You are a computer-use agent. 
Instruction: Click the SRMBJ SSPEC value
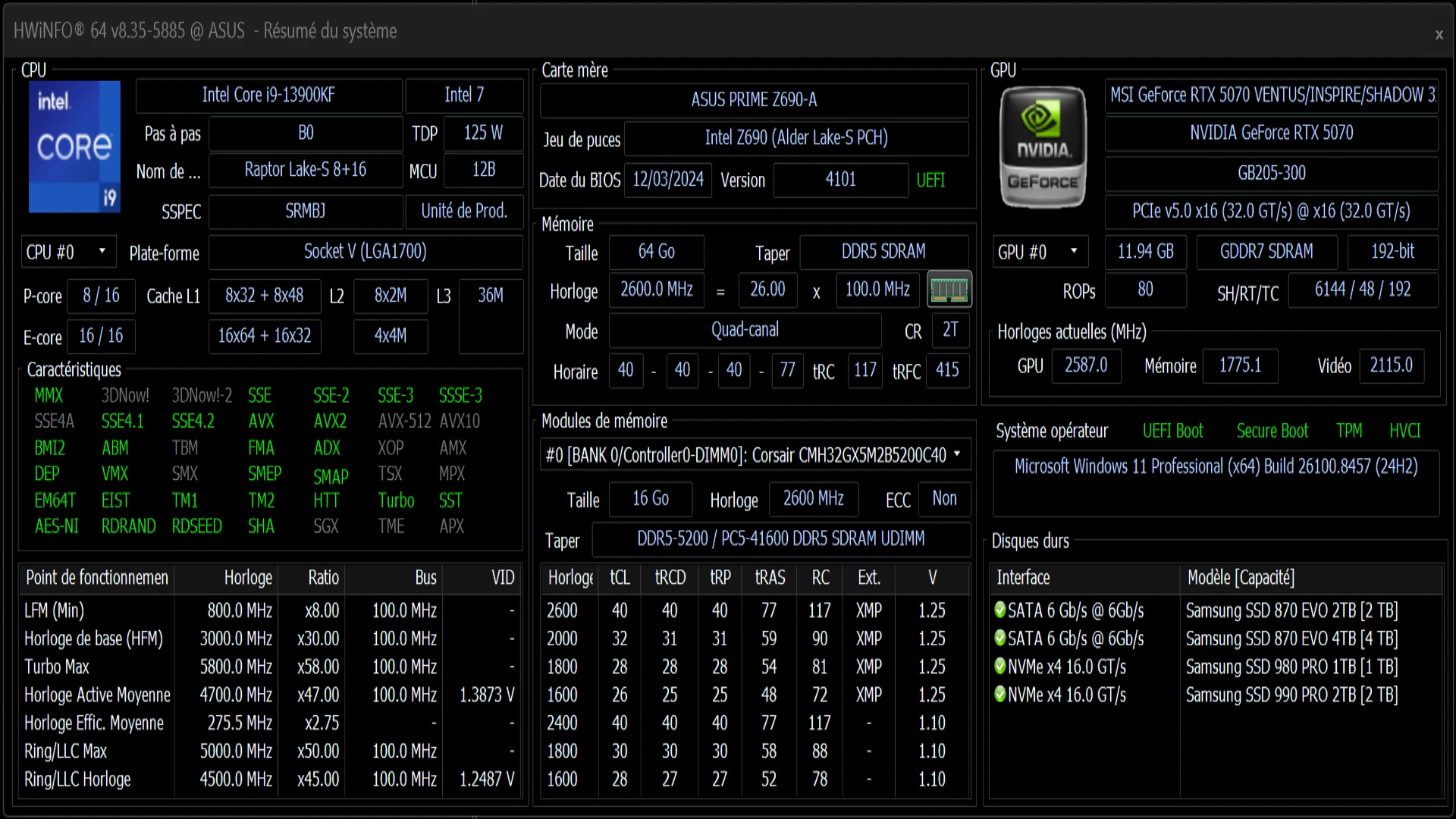pos(305,211)
